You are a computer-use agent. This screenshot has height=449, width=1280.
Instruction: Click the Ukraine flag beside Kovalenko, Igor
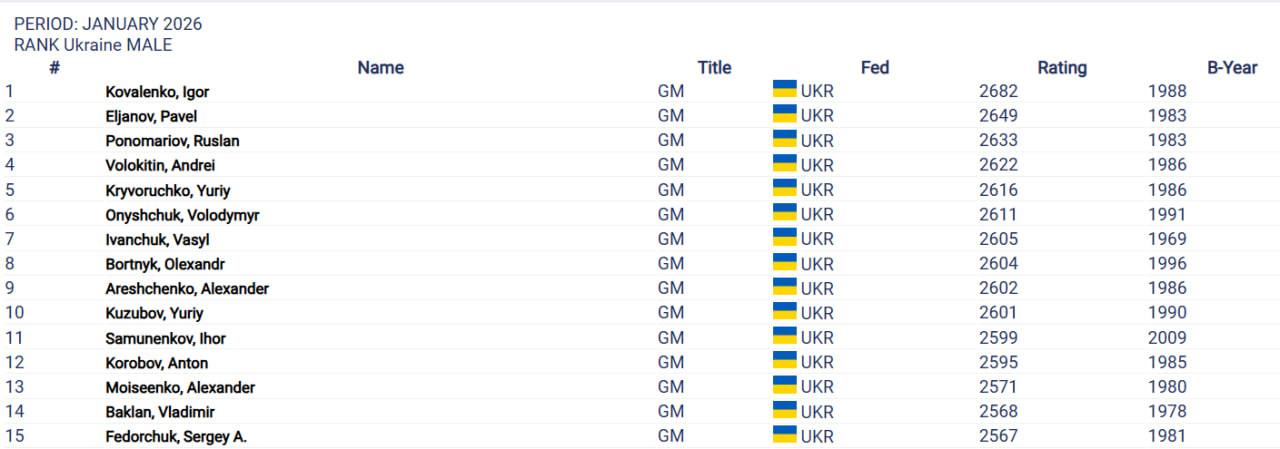[x=784, y=90]
